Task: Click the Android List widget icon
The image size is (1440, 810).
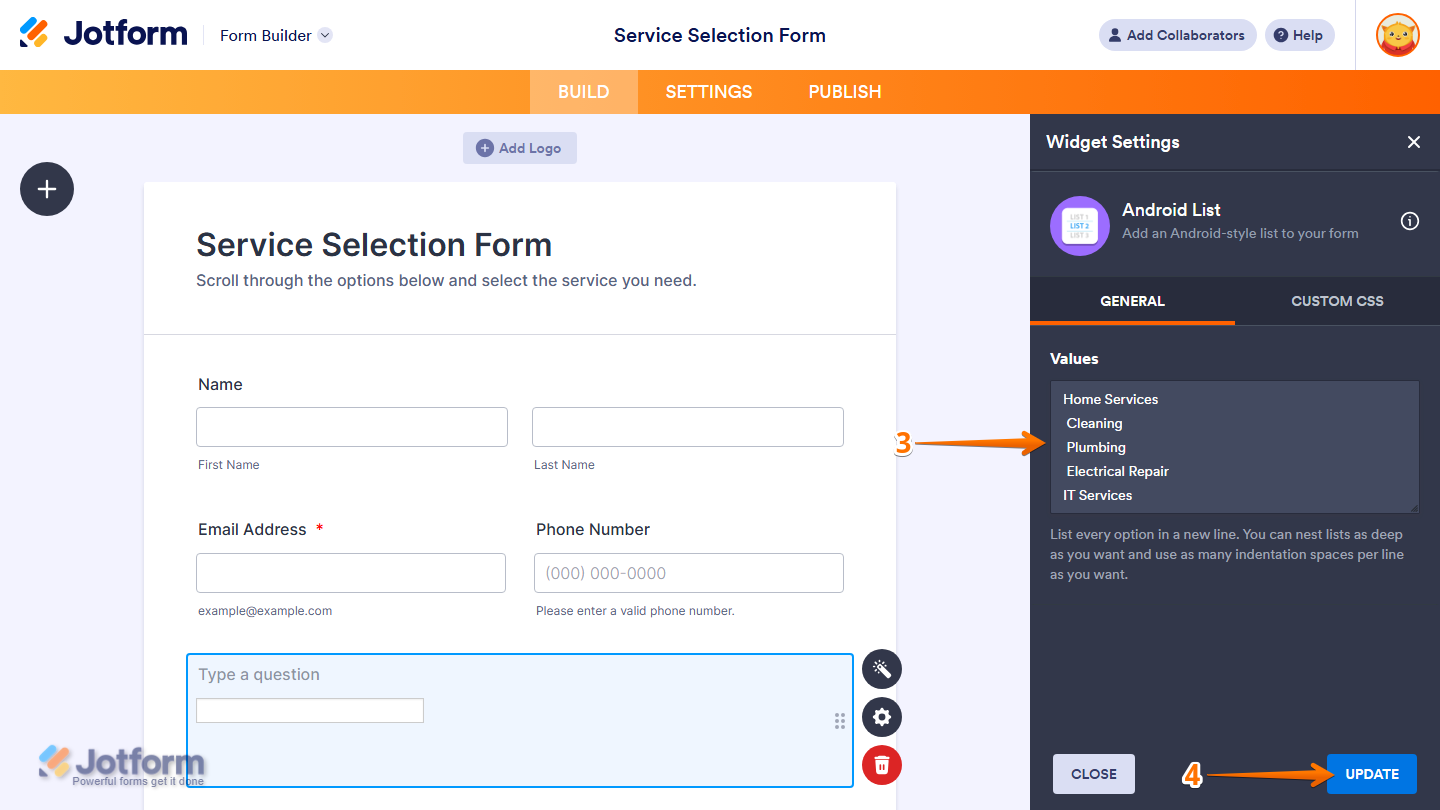Action: click(1079, 226)
